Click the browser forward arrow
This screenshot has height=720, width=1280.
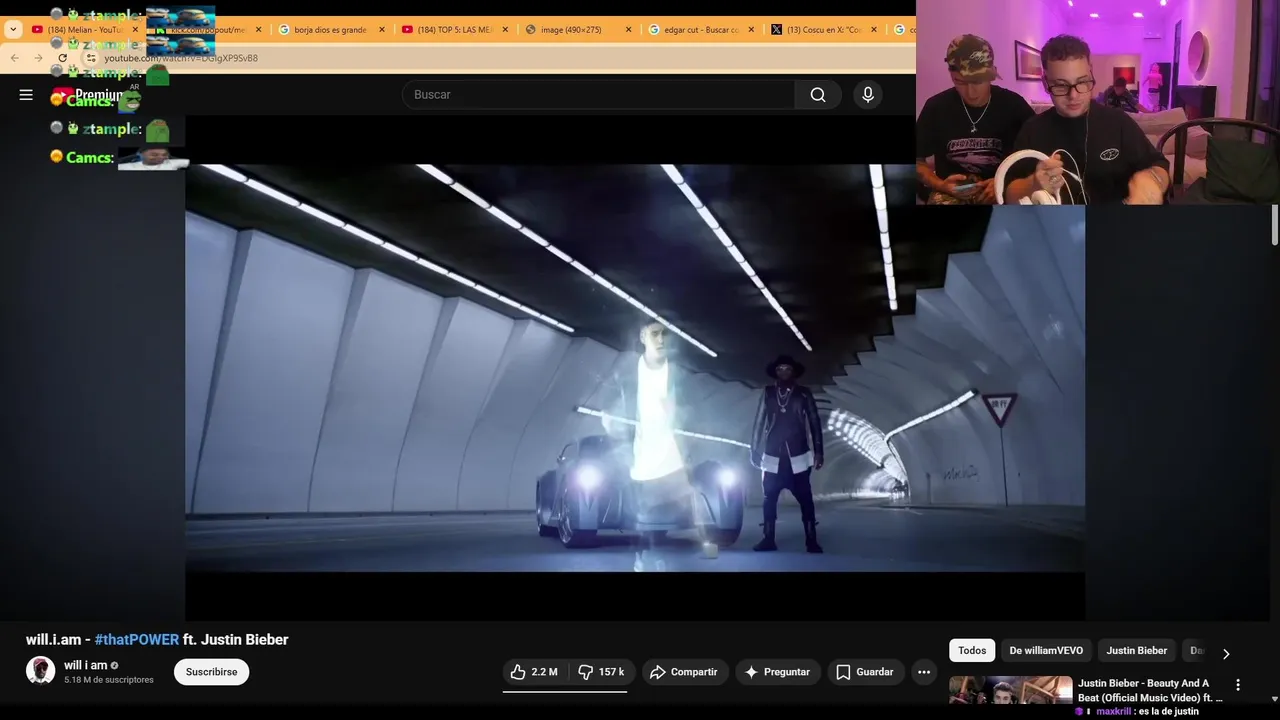coord(38,58)
